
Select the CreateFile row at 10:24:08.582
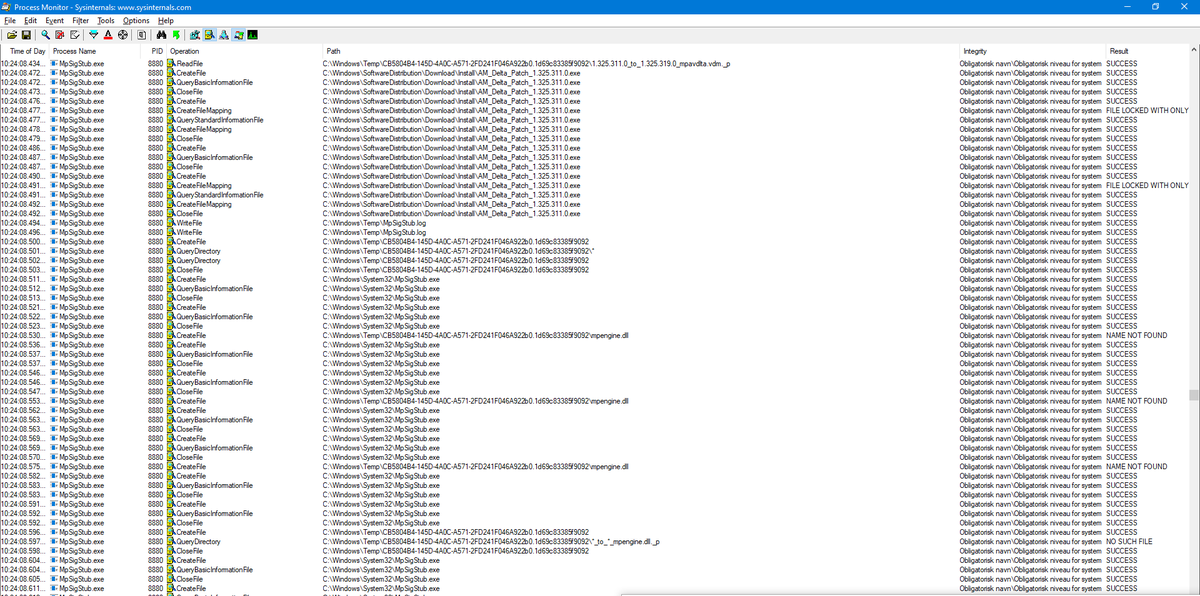595,476
